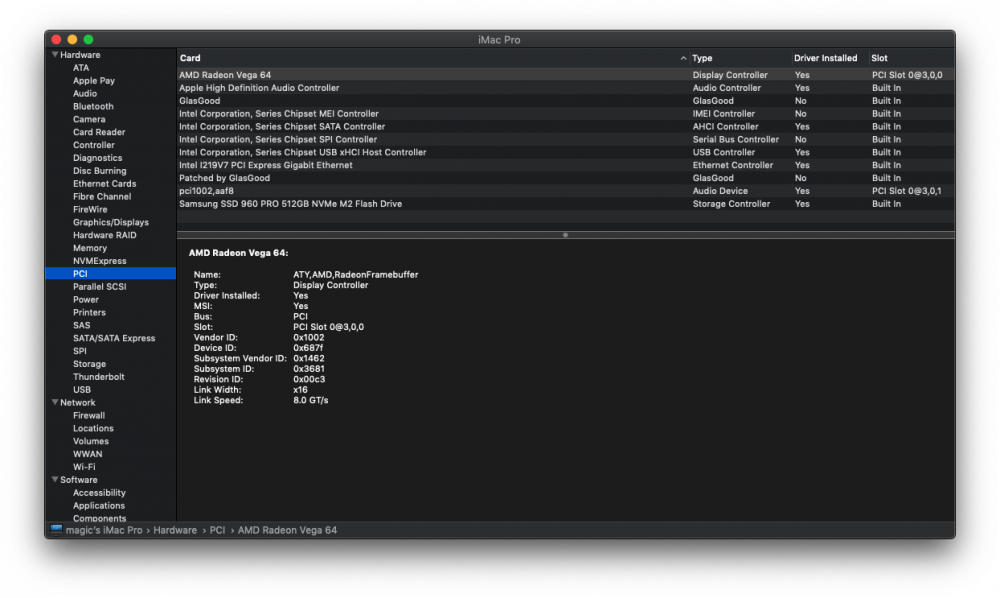The image size is (1000, 598).
Task: Select the USB xHCI Host Controller row
Action: 565,152
